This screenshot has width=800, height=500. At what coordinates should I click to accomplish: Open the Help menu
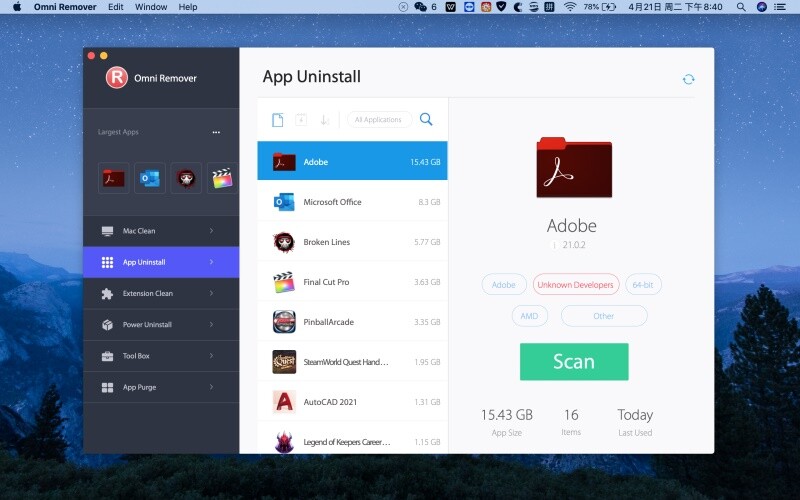tap(188, 7)
